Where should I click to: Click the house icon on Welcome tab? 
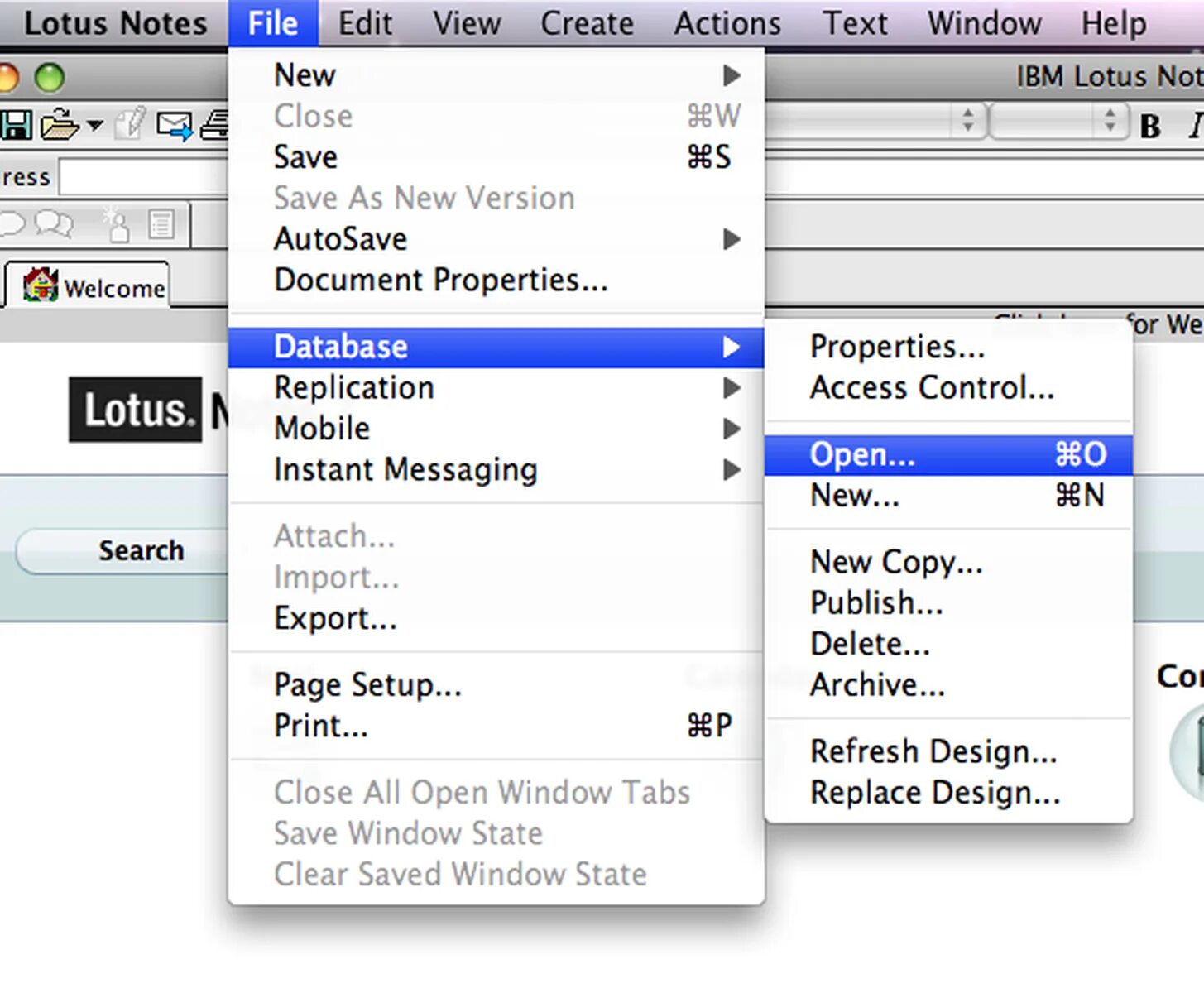tap(40, 285)
